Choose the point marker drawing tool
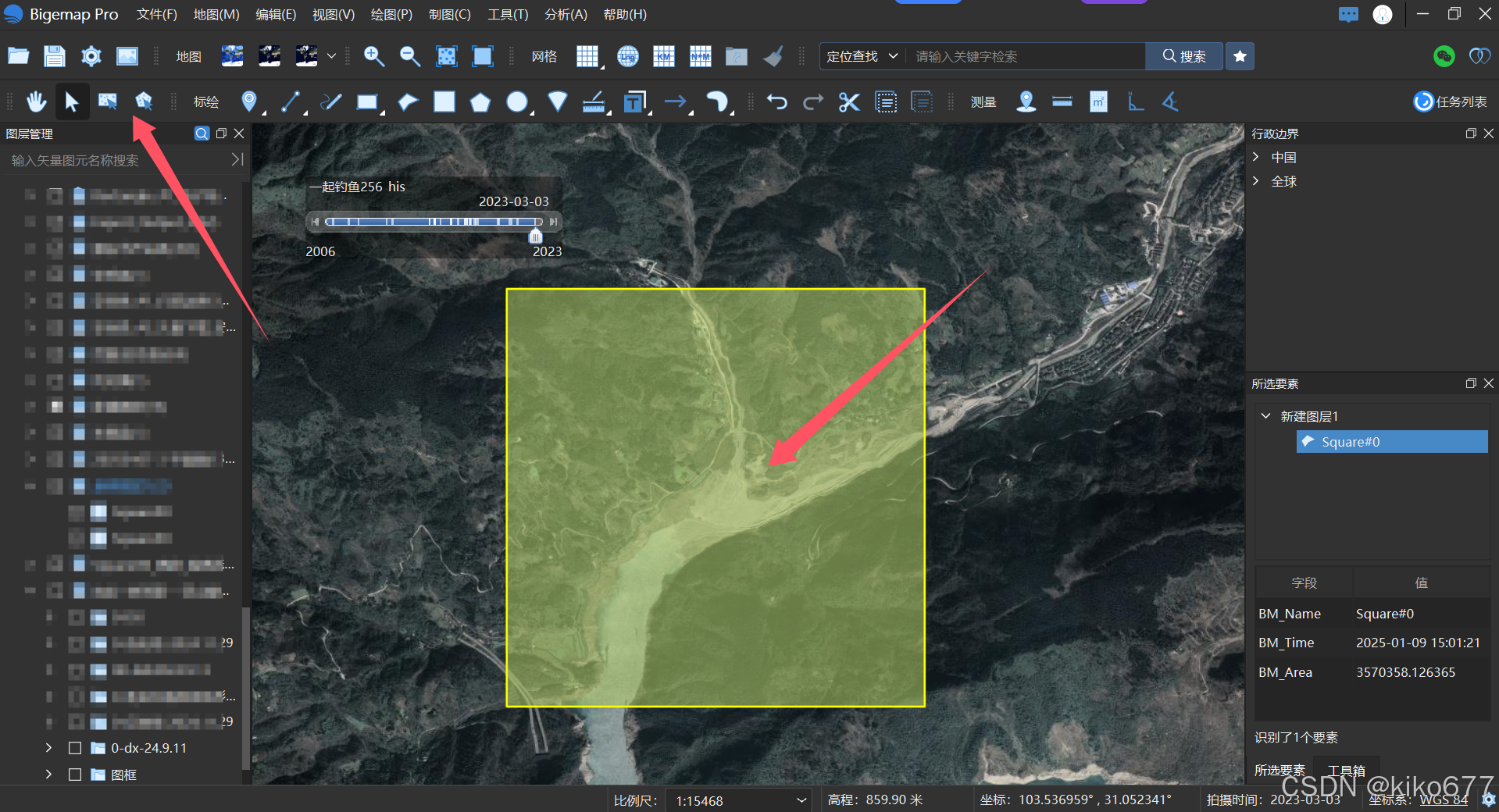This screenshot has height=812, width=1499. click(x=249, y=101)
